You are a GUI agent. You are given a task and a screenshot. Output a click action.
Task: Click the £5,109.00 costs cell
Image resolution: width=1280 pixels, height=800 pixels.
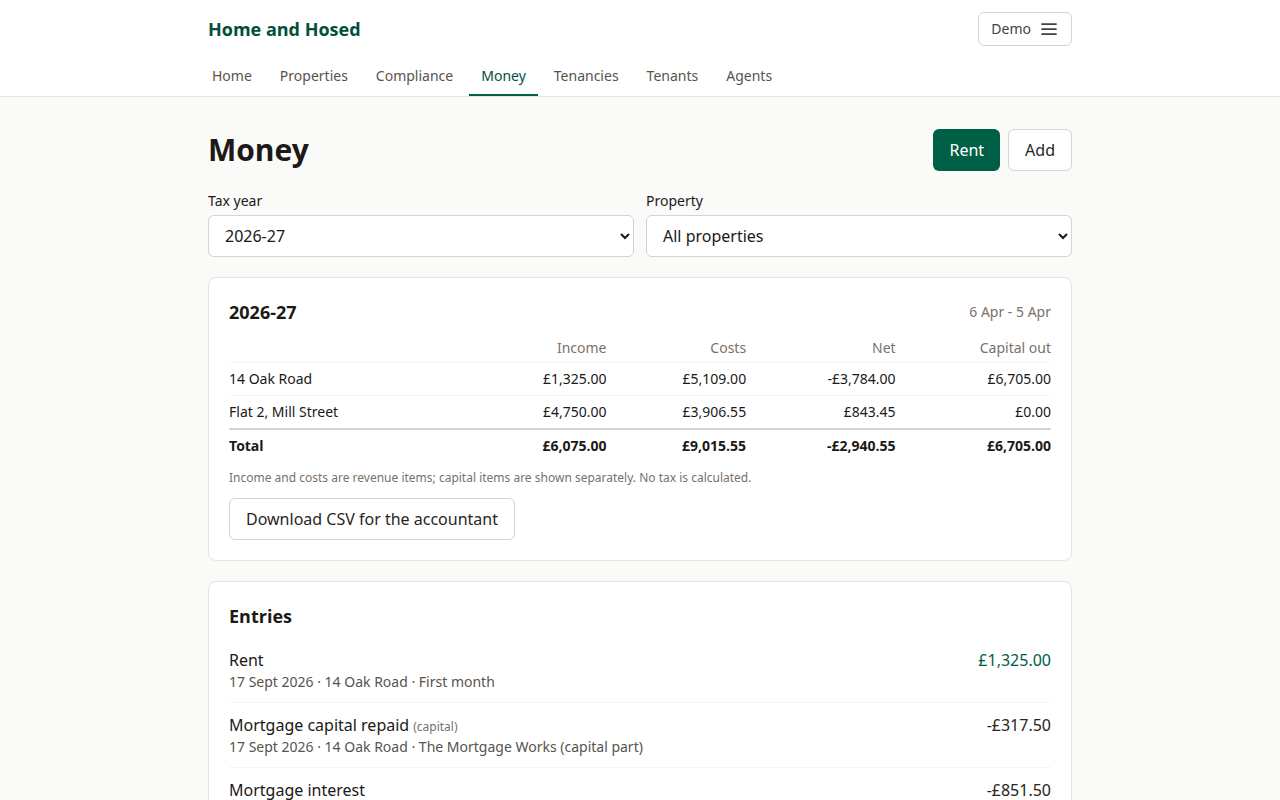pos(714,379)
